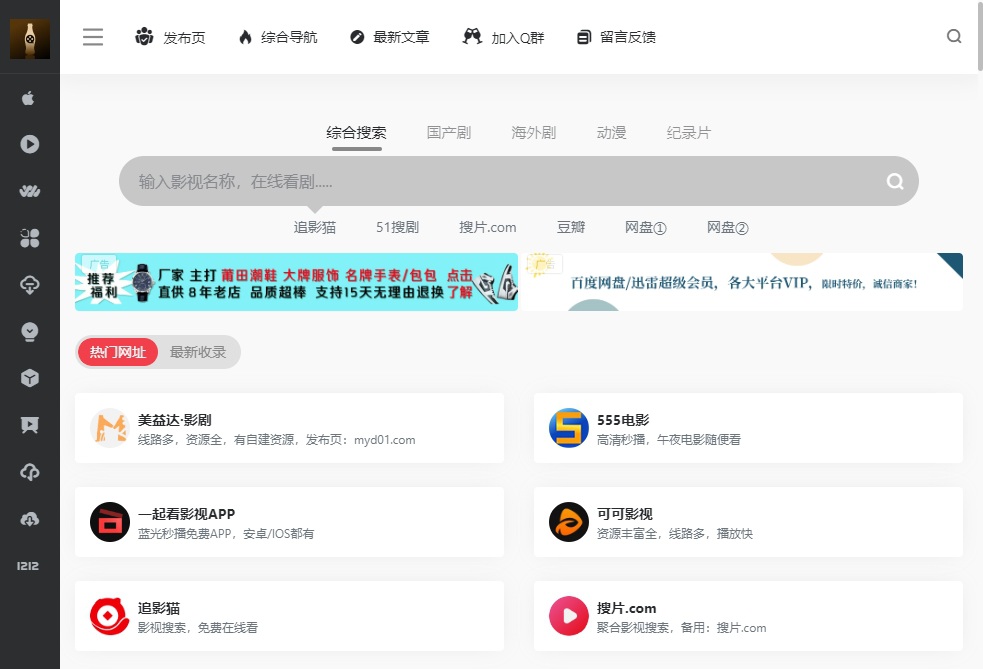983x669 pixels.
Task: Click the 可可影视 logo icon
Action: click(x=569, y=522)
